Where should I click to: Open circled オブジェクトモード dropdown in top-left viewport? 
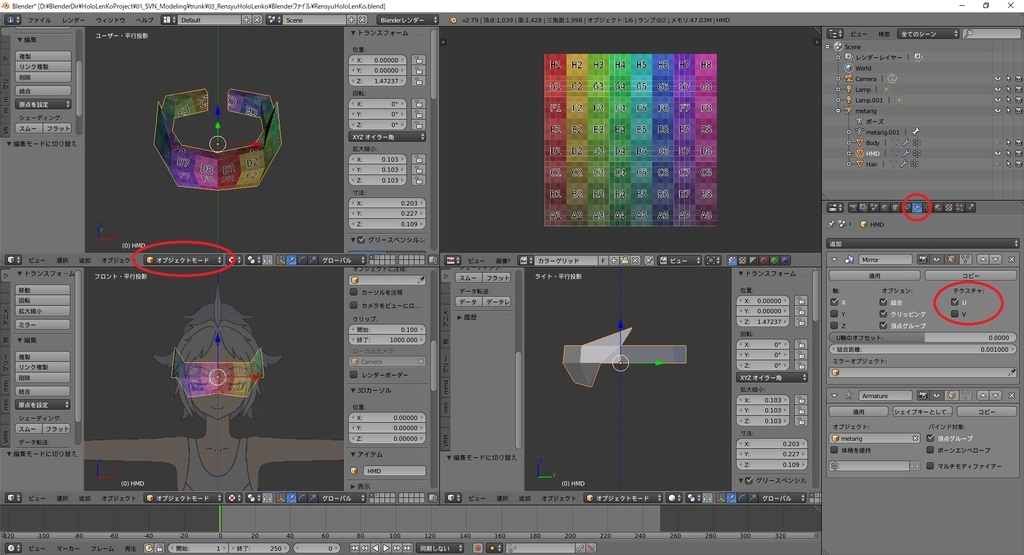pos(185,260)
